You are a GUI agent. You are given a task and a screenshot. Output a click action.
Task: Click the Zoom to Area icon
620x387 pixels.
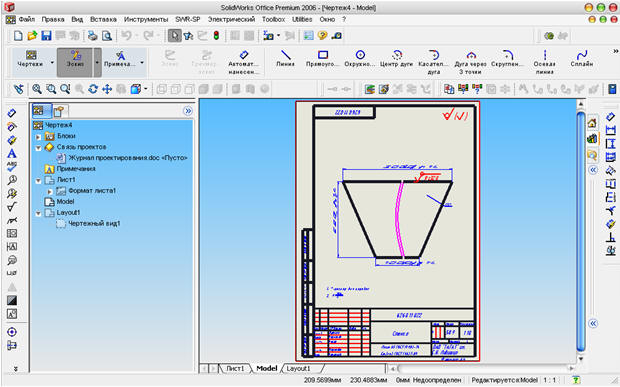[x=51, y=89]
